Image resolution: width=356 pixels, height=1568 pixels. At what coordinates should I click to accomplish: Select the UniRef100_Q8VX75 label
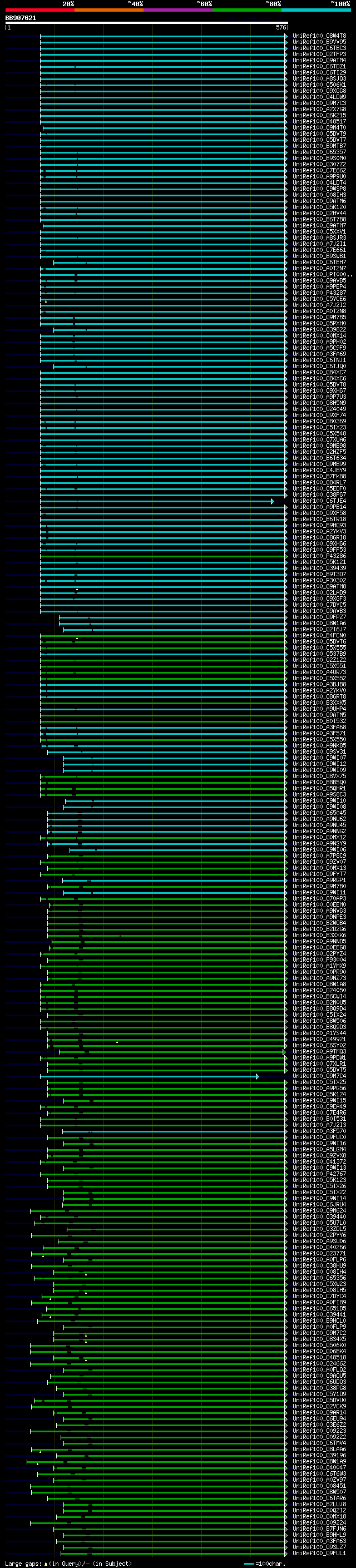pyautogui.click(x=319, y=776)
